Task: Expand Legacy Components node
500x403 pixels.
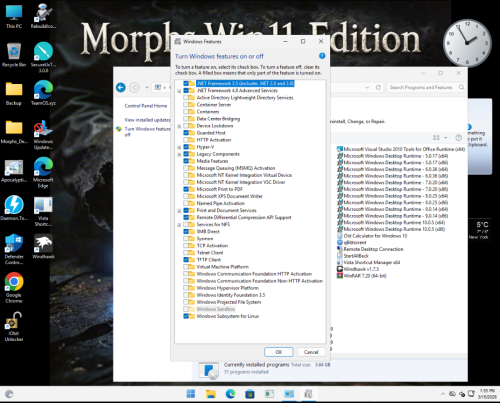Action: (179, 154)
